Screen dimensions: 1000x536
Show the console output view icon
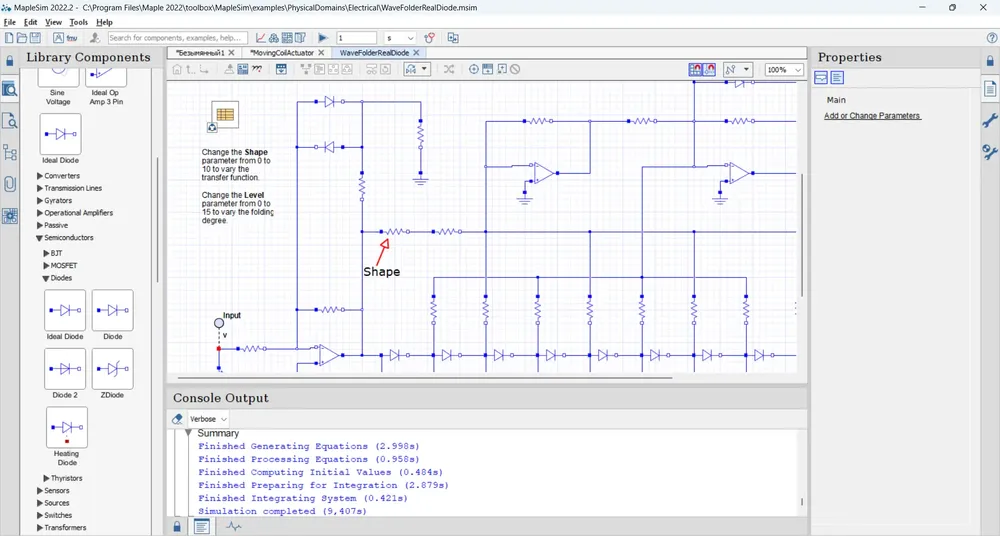point(202,526)
